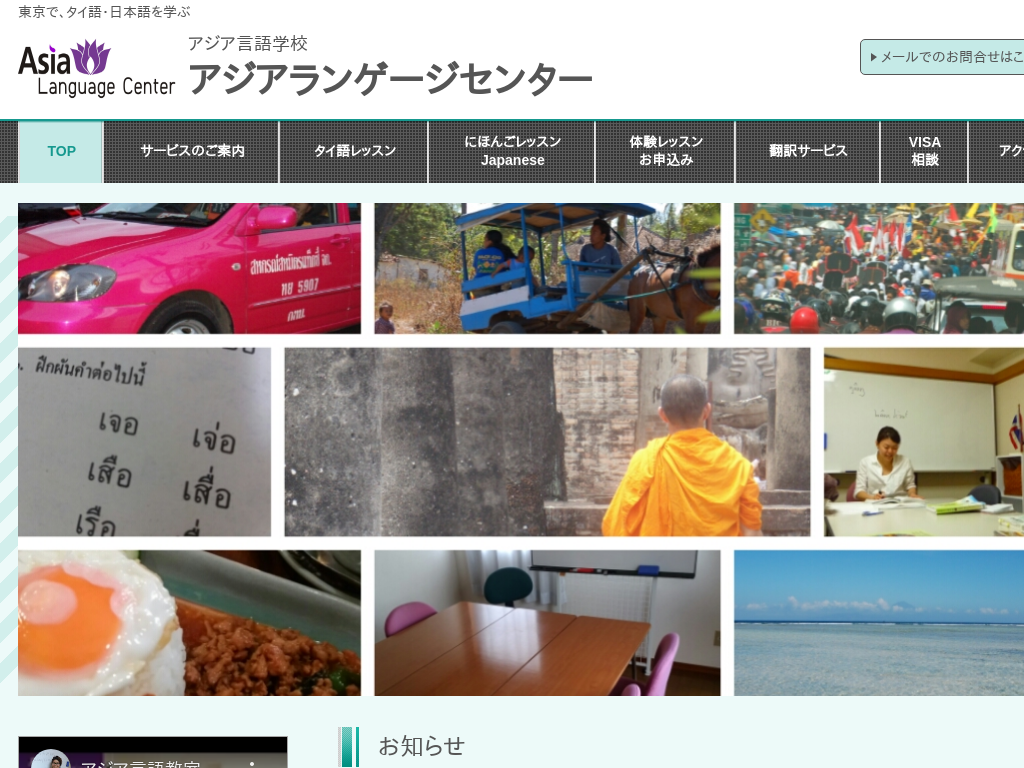Click the アジア言語学校 subtitle text
The image size is (1024, 768).
(248, 44)
